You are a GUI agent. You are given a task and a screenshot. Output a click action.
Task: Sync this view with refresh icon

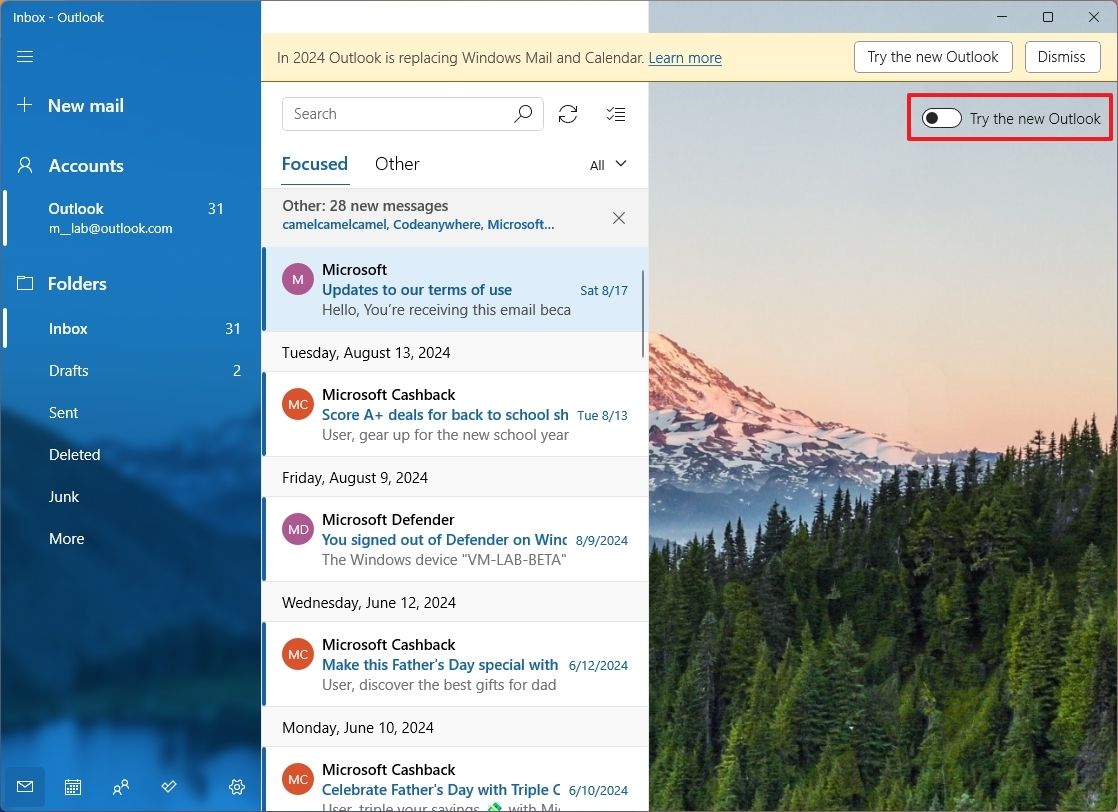pyautogui.click(x=568, y=114)
